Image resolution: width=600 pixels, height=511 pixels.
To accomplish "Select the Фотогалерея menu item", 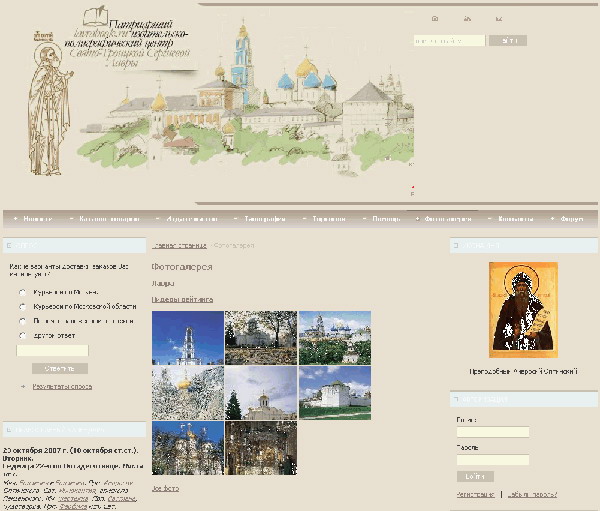I will click(448, 219).
